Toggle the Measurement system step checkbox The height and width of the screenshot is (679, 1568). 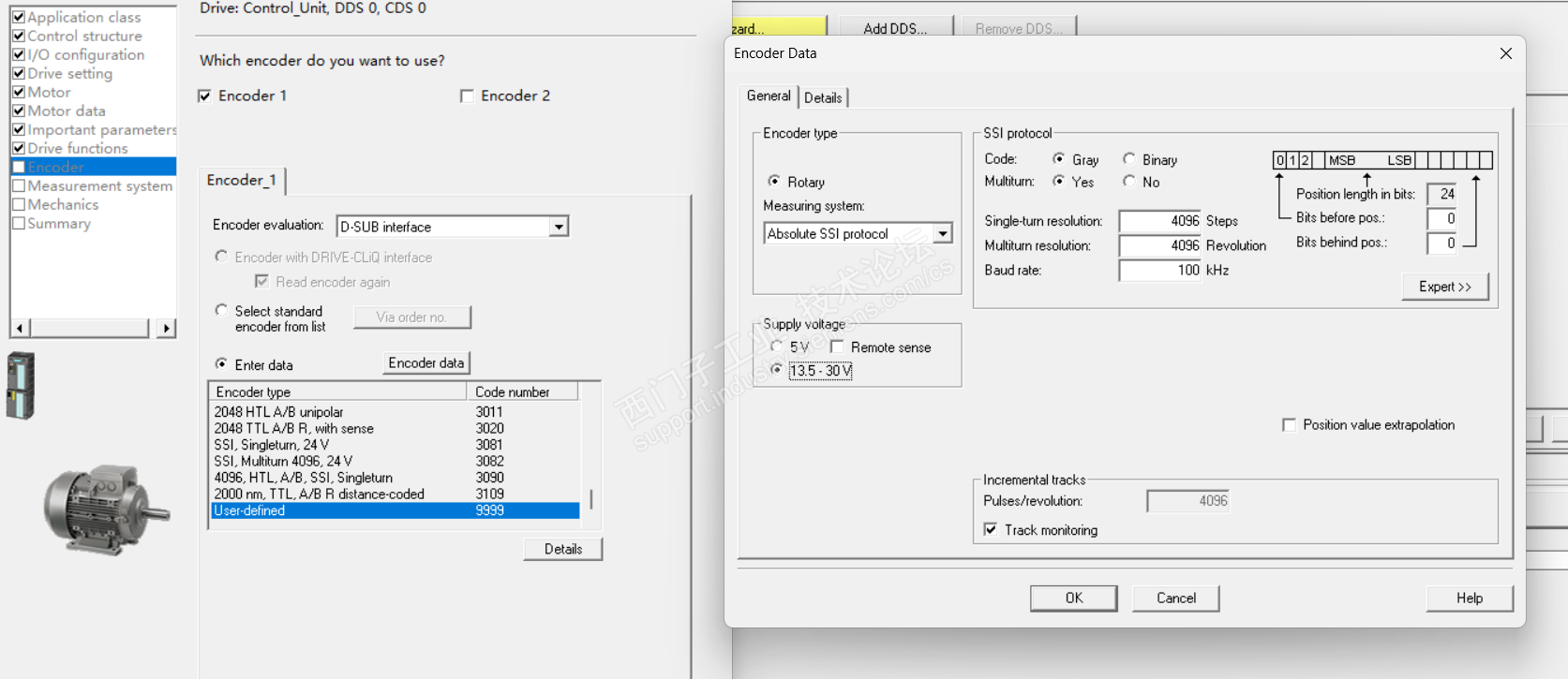[18, 185]
